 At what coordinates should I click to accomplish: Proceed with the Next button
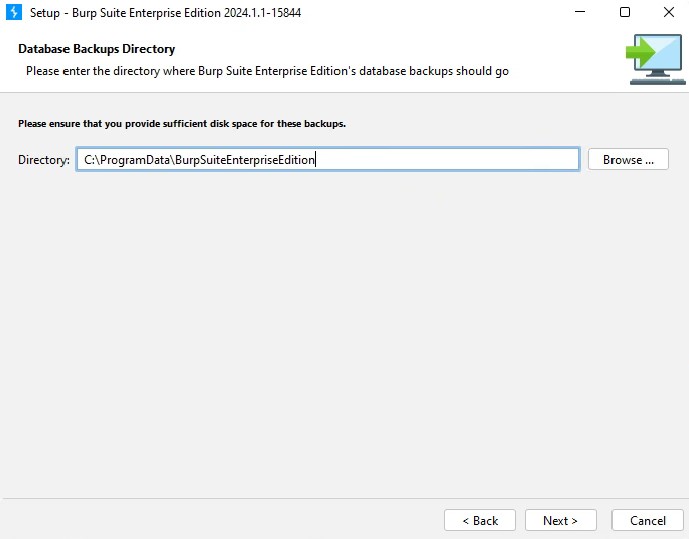click(x=560, y=520)
